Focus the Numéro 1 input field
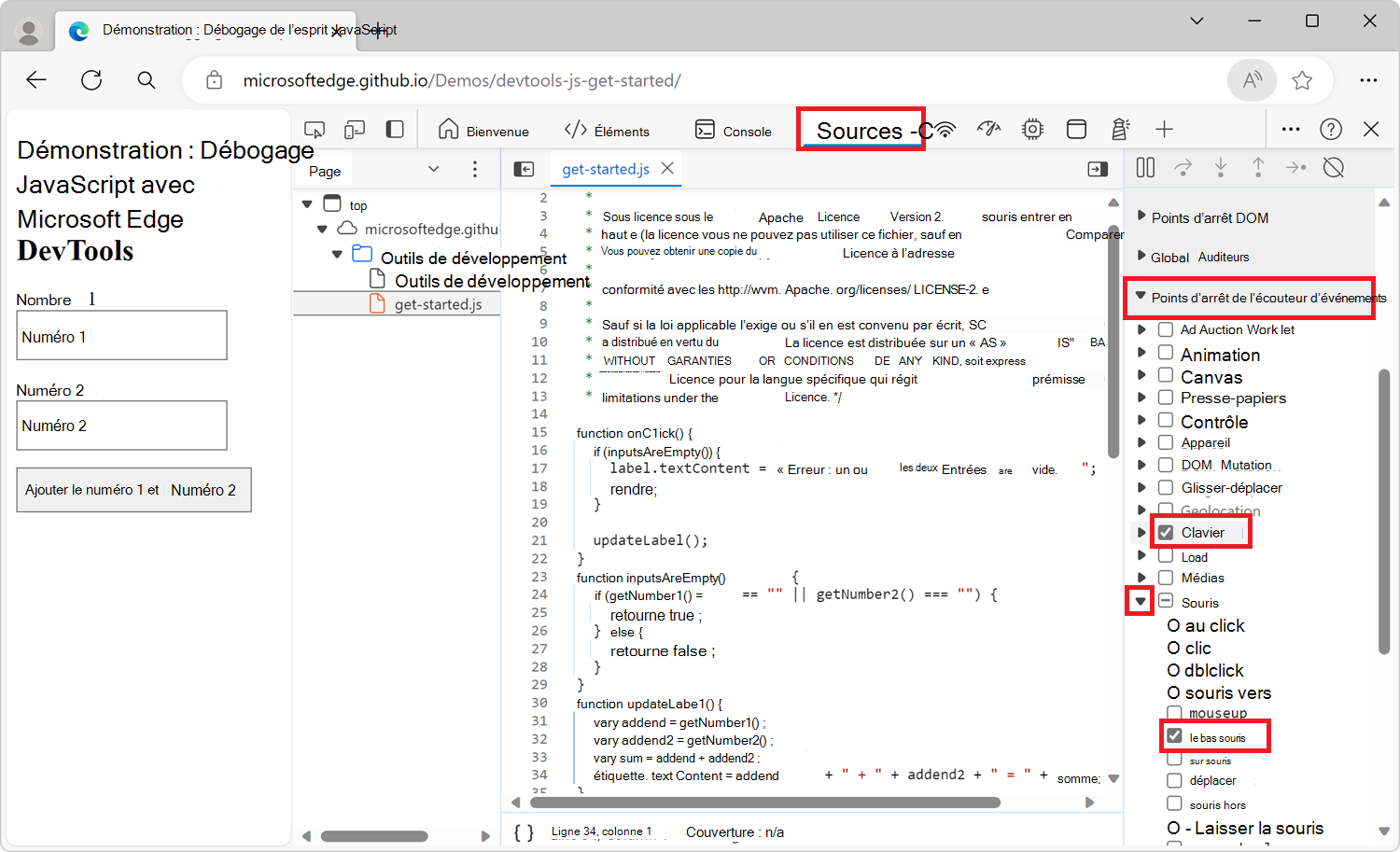This screenshot has height=852, width=1400. [x=121, y=335]
